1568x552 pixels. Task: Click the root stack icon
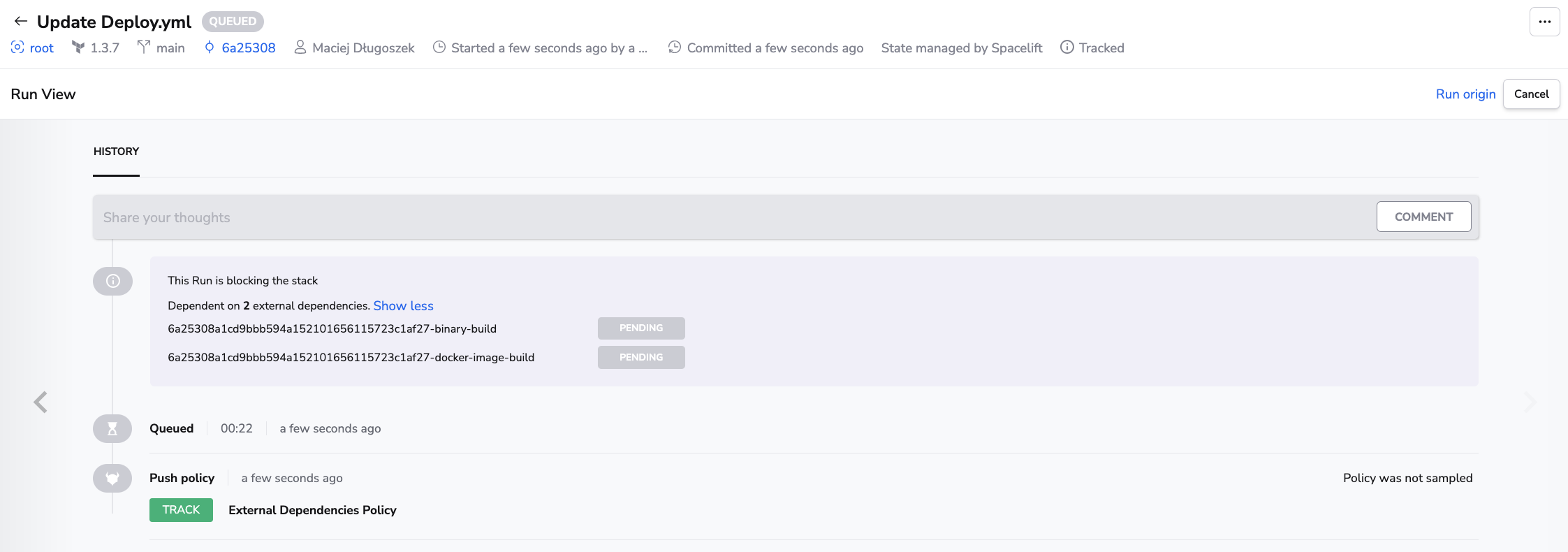point(17,48)
